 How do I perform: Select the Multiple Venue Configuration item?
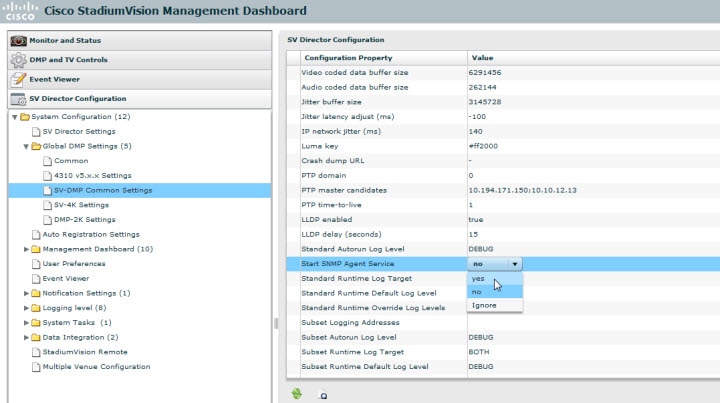point(96,367)
